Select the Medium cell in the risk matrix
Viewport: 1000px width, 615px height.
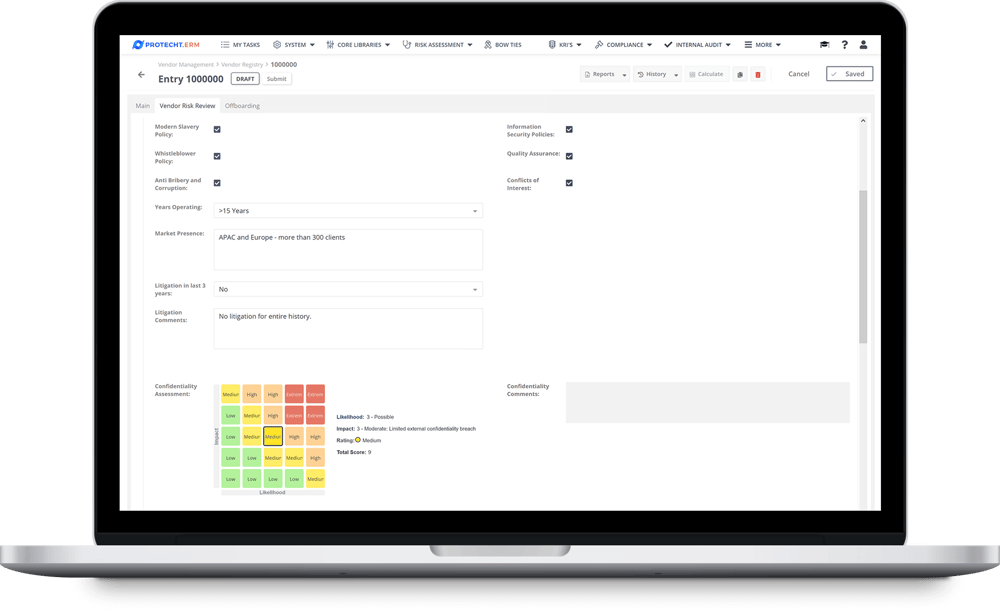273,436
